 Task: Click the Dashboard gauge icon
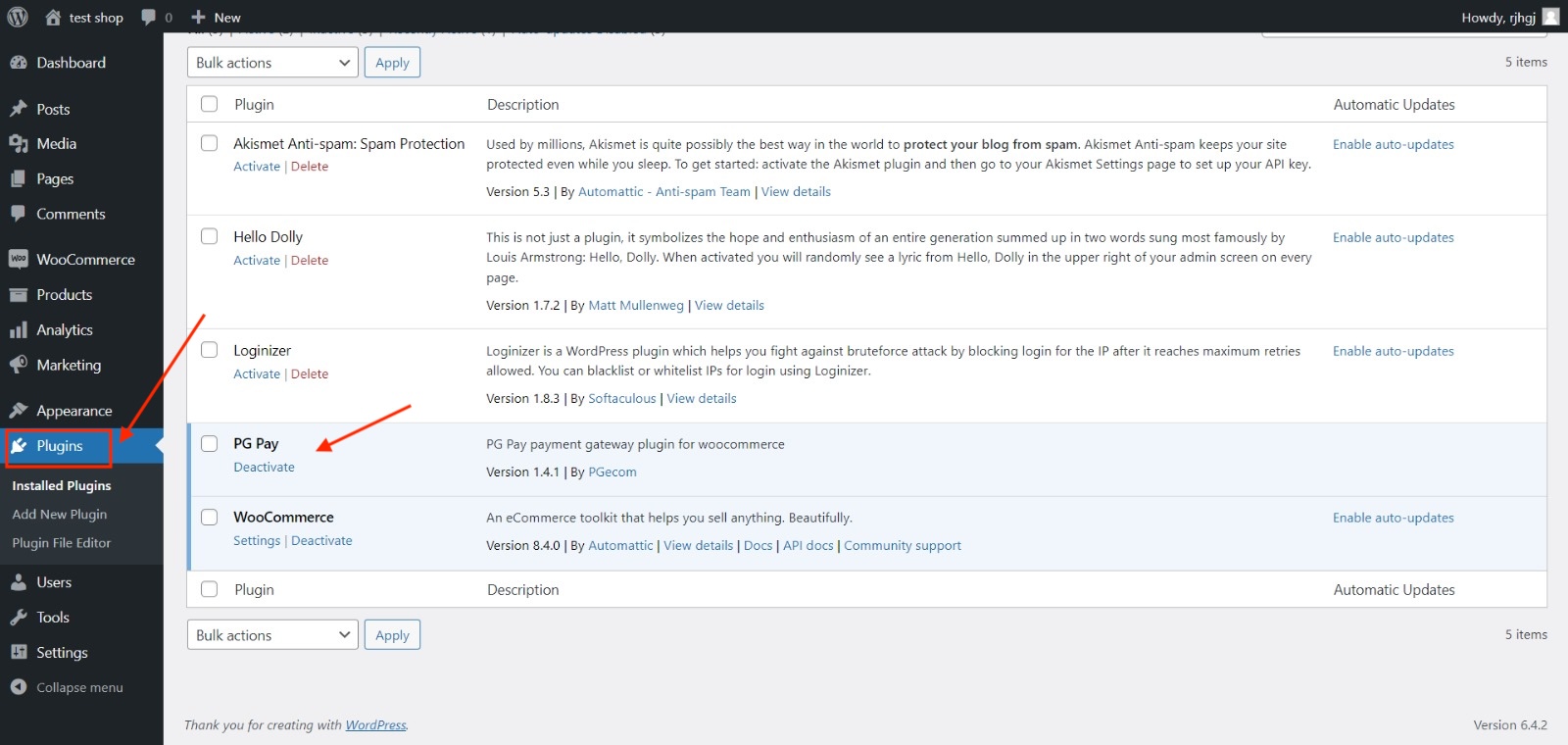18,63
